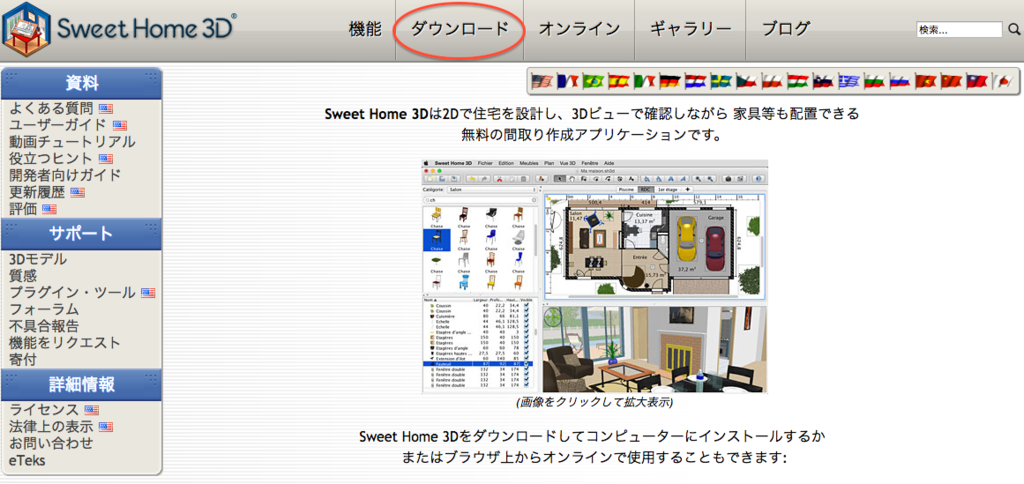Select the Polish flag

point(771,82)
